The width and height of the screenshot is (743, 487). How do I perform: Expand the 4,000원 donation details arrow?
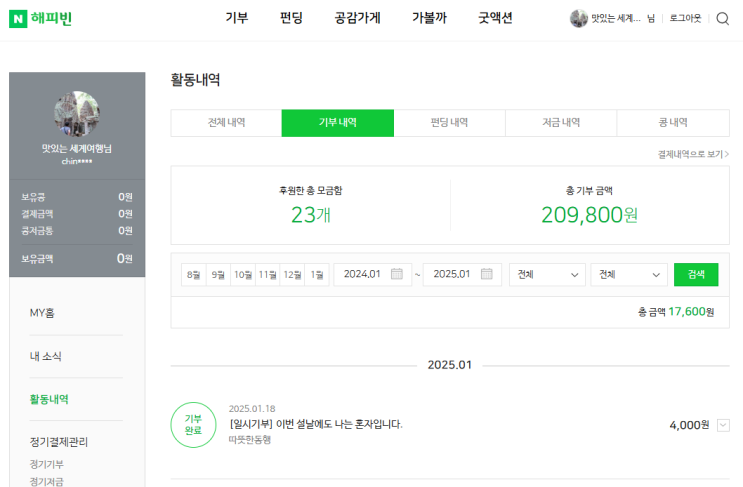click(x=723, y=425)
